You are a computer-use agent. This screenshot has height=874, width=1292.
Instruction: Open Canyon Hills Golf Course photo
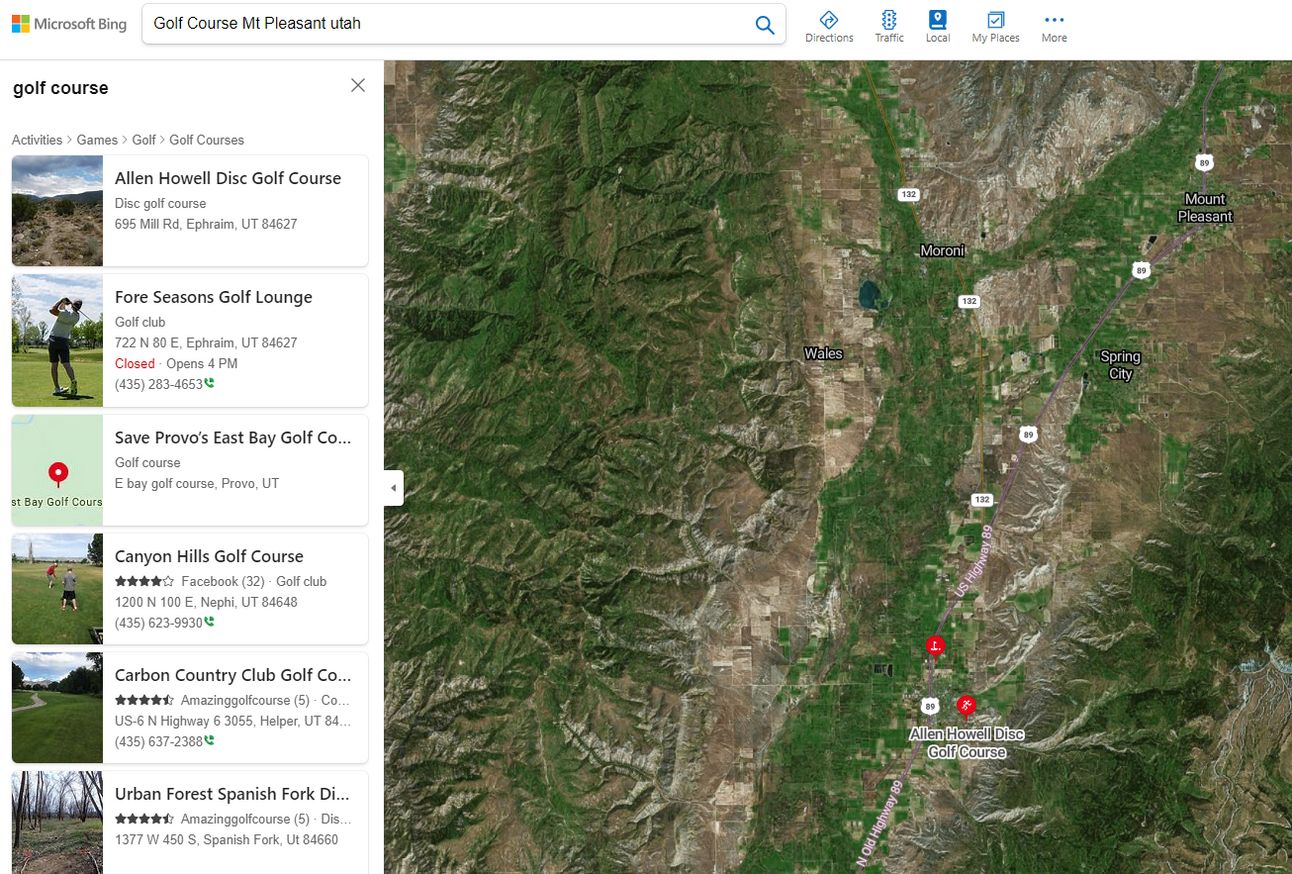click(57, 589)
